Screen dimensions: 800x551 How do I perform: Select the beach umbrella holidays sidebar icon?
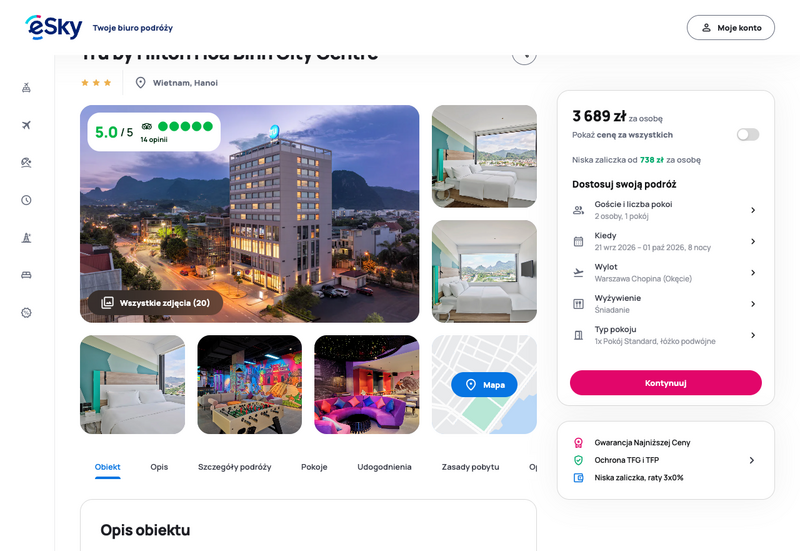coord(27,162)
